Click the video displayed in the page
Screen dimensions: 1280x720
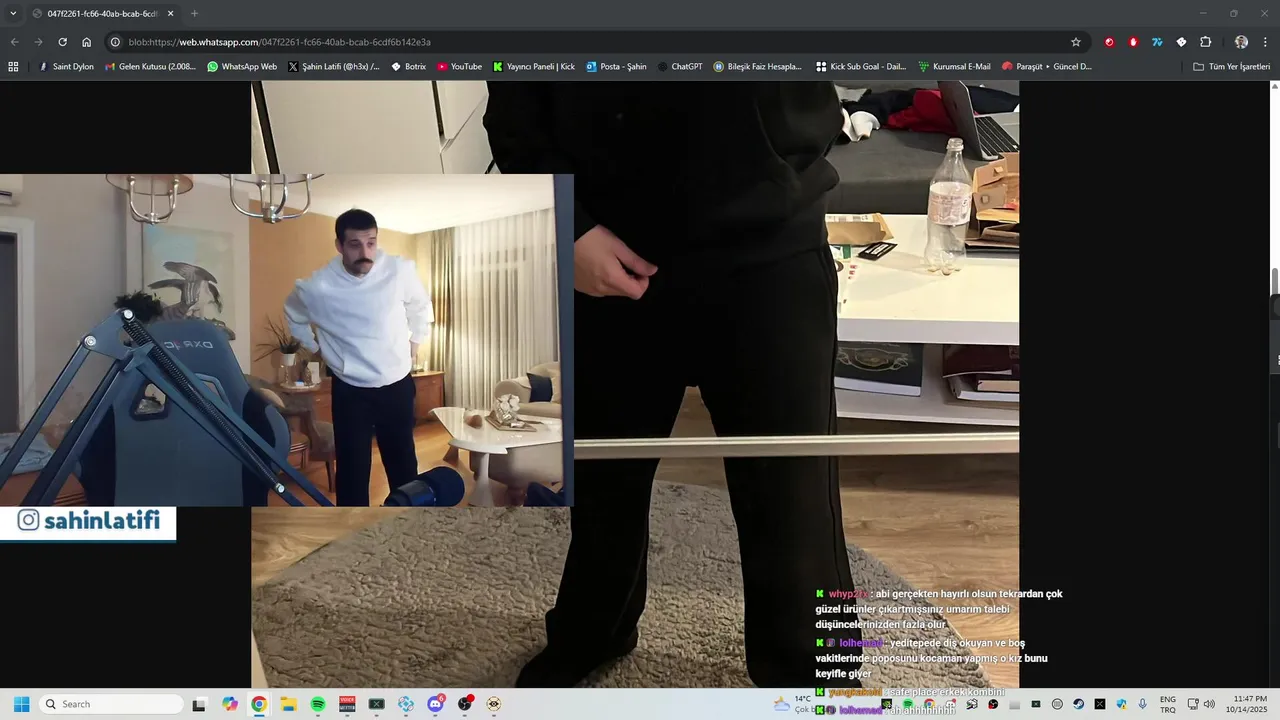635,385
